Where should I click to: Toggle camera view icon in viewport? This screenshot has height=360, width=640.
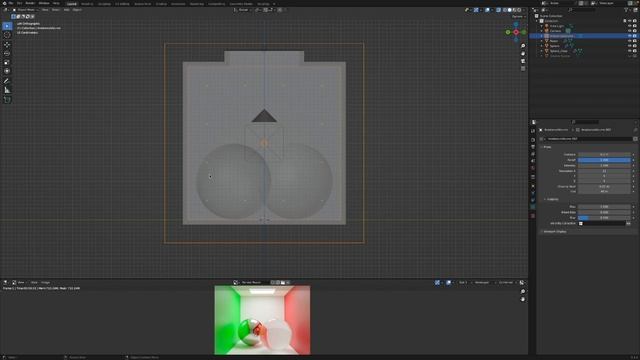tap(523, 61)
